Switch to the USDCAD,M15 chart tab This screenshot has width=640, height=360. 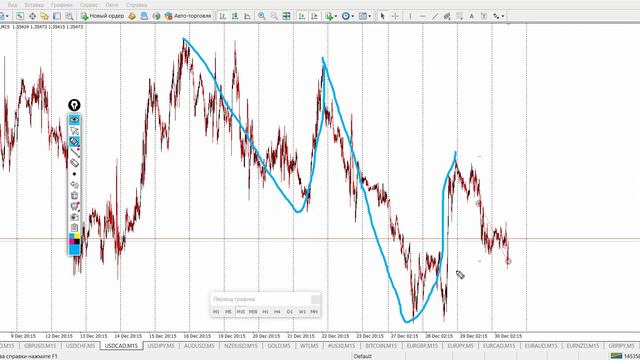click(121, 346)
